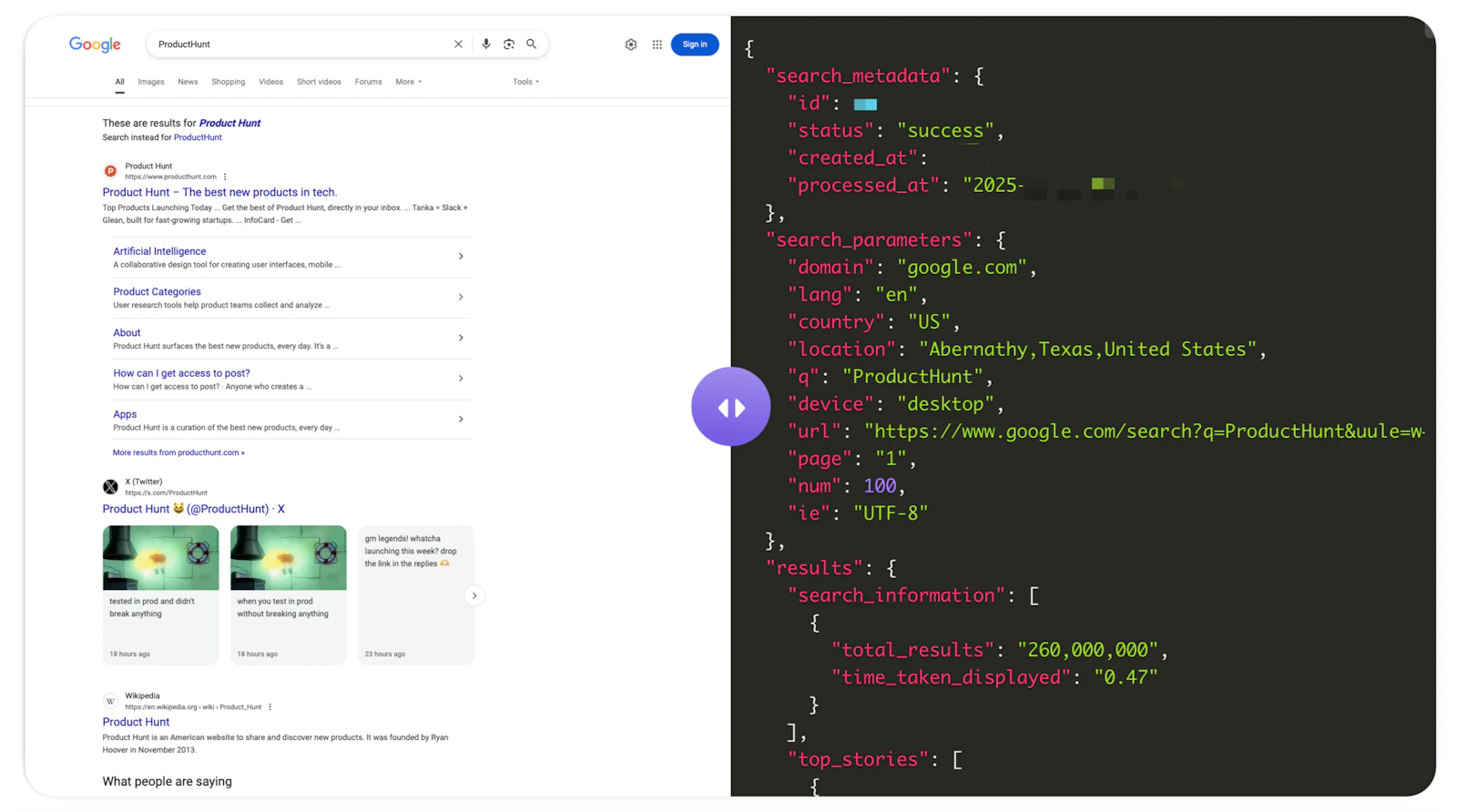1457x812 pixels.
Task: Switch to the Images tab
Action: click(151, 82)
